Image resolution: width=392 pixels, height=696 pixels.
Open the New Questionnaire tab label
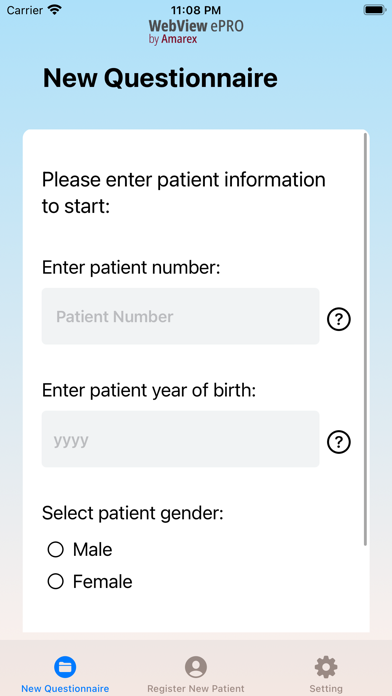click(65, 689)
